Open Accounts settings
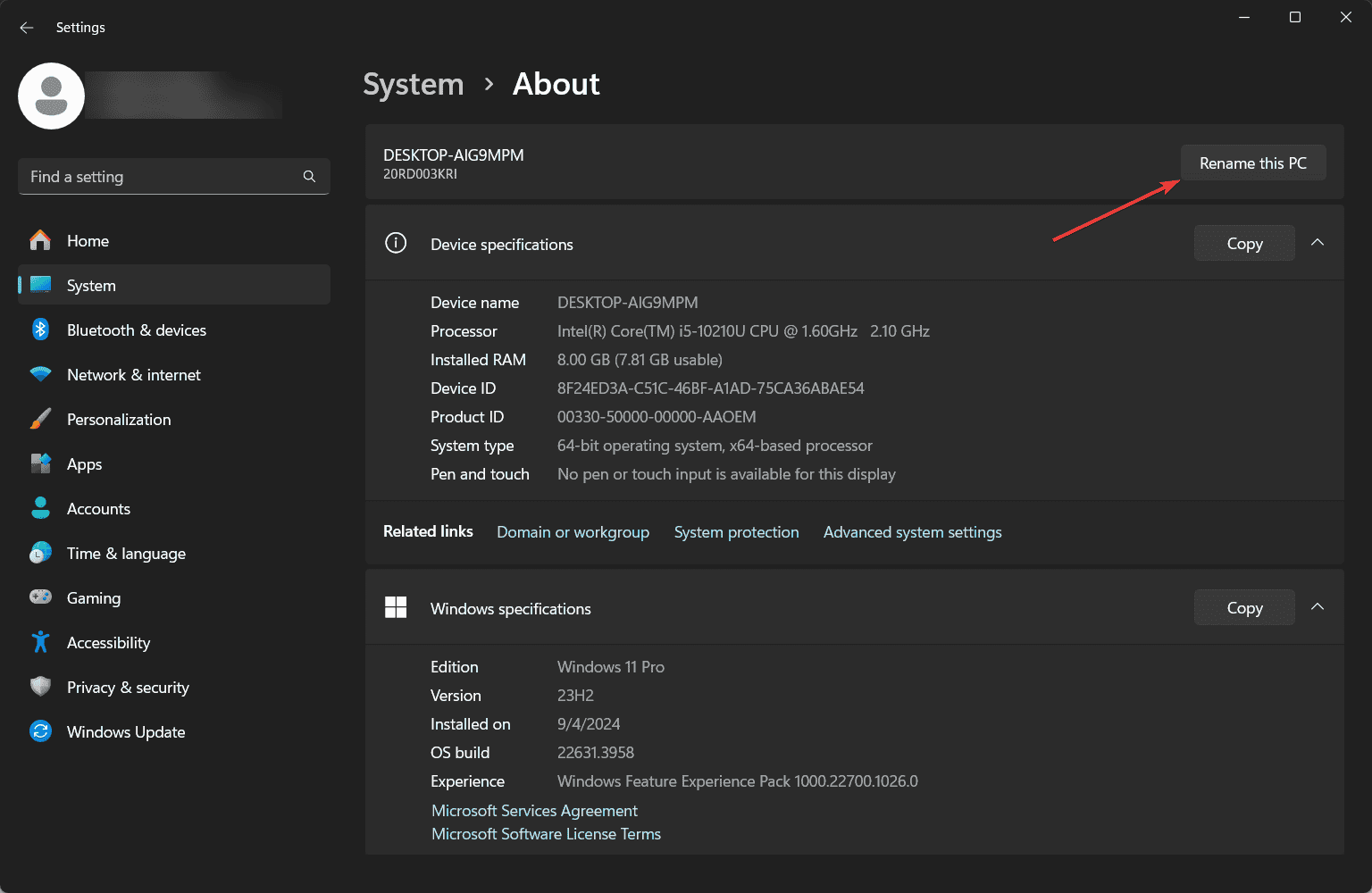The width and height of the screenshot is (1372, 893). point(174,508)
